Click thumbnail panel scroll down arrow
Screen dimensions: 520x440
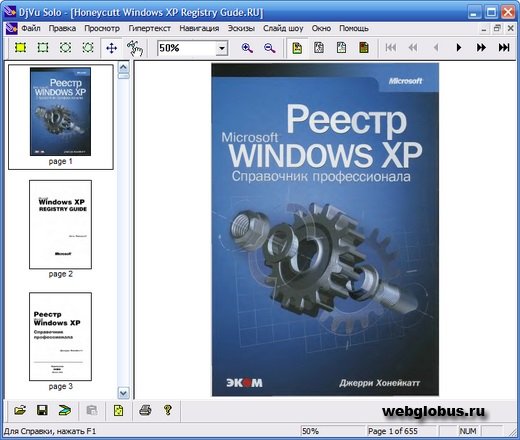(123, 393)
